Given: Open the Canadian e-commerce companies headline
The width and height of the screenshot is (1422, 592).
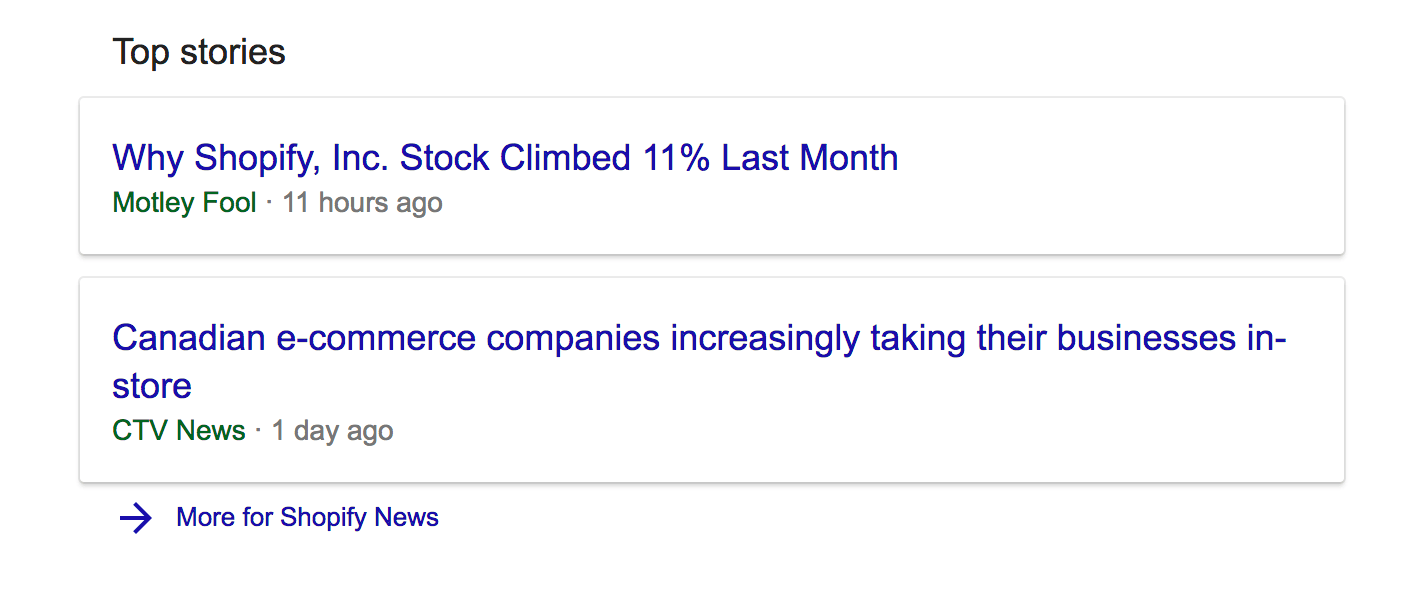Looking at the screenshot, I should tap(698, 339).
